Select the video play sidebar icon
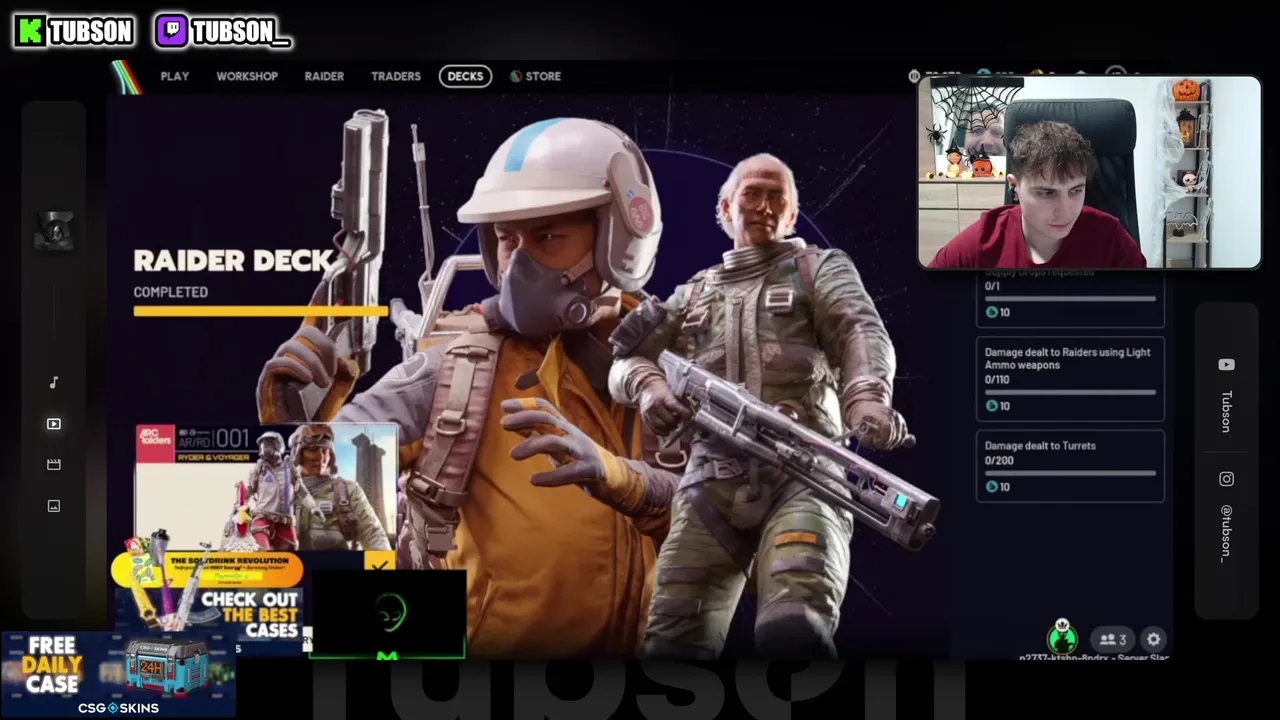The height and width of the screenshot is (720, 1280). coord(54,424)
